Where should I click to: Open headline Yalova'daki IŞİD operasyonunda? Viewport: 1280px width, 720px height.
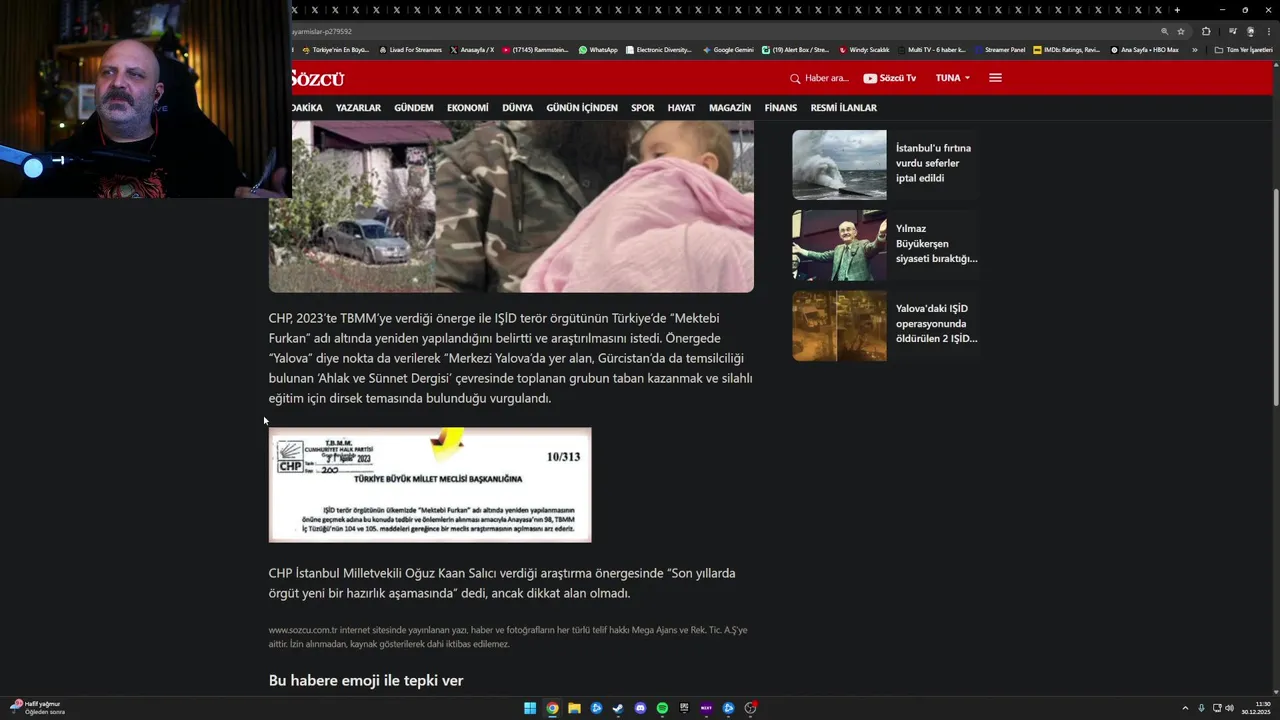click(x=937, y=324)
